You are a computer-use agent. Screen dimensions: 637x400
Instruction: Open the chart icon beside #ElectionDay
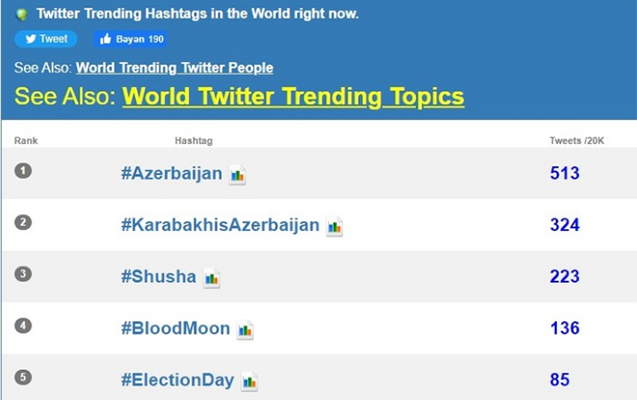[x=249, y=382]
